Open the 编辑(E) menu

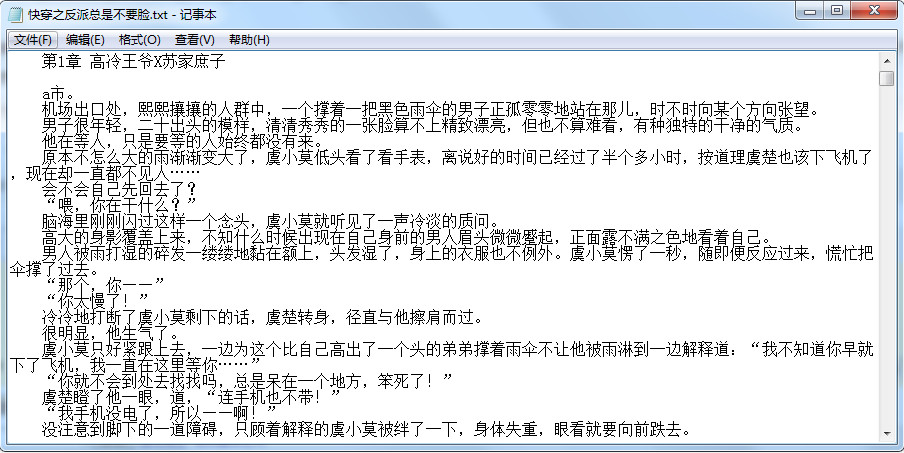pyautogui.click(x=85, y=40)
